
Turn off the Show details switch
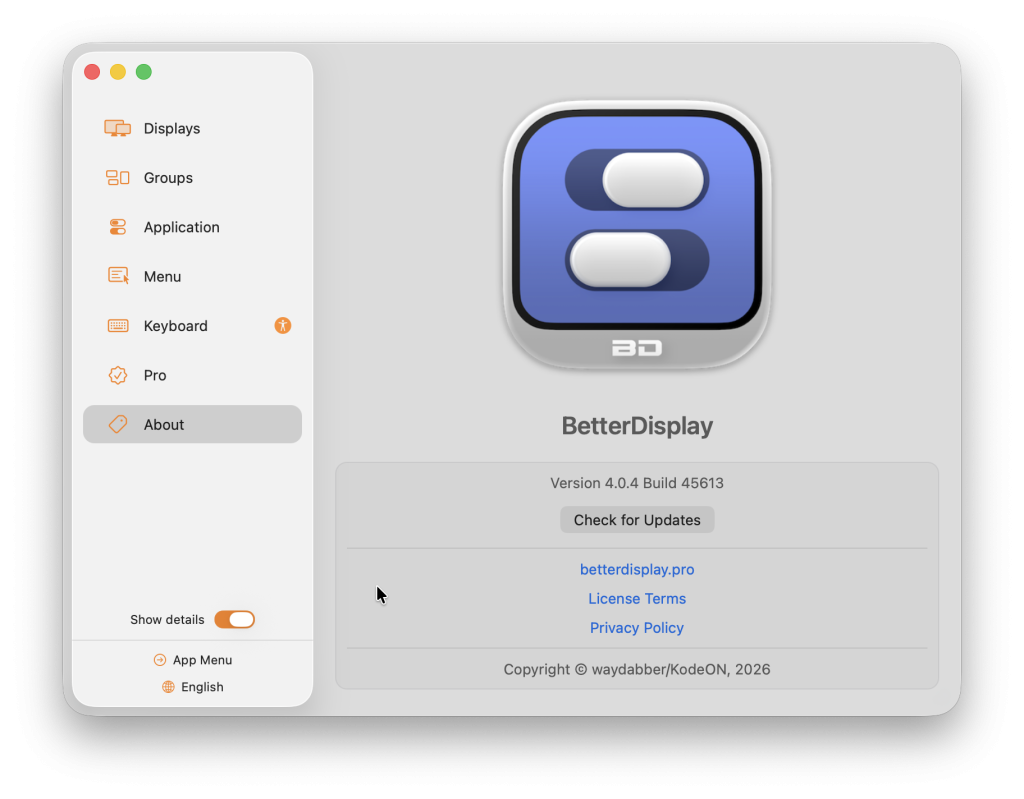pyautogui.click(x=235, y=620)
